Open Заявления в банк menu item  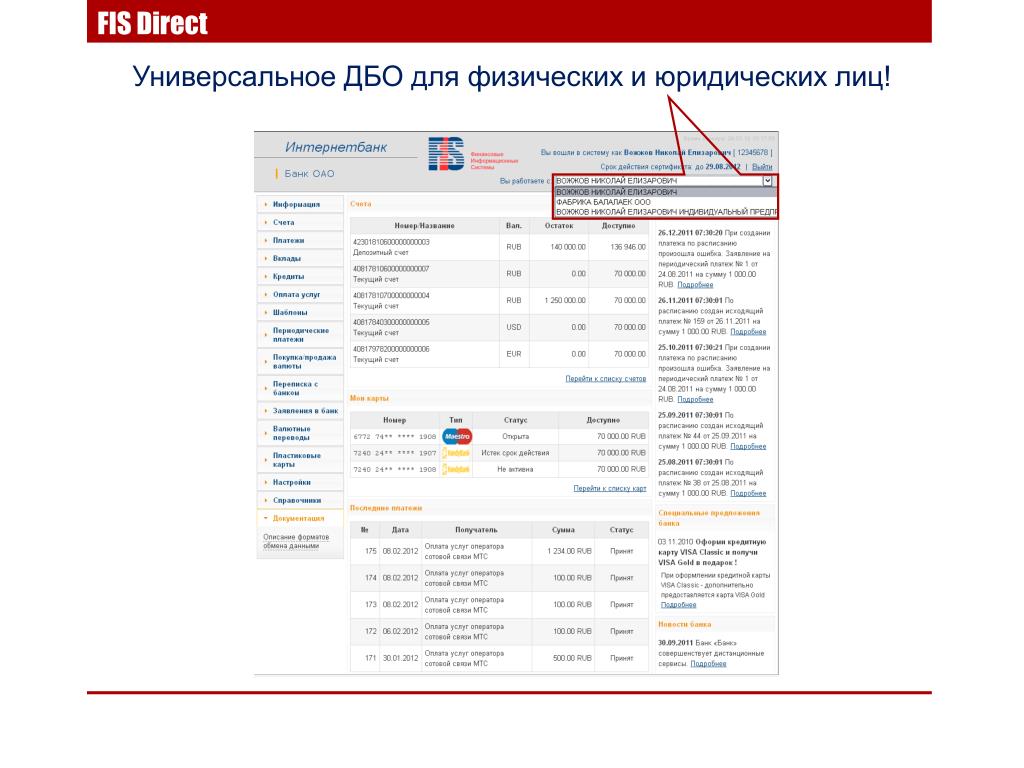300,411
